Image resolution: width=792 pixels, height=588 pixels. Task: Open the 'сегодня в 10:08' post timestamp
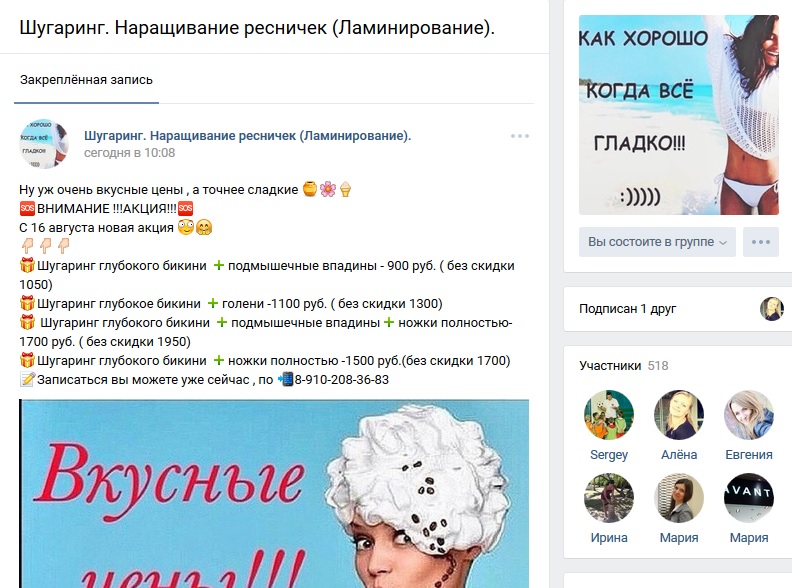(129, 153)
